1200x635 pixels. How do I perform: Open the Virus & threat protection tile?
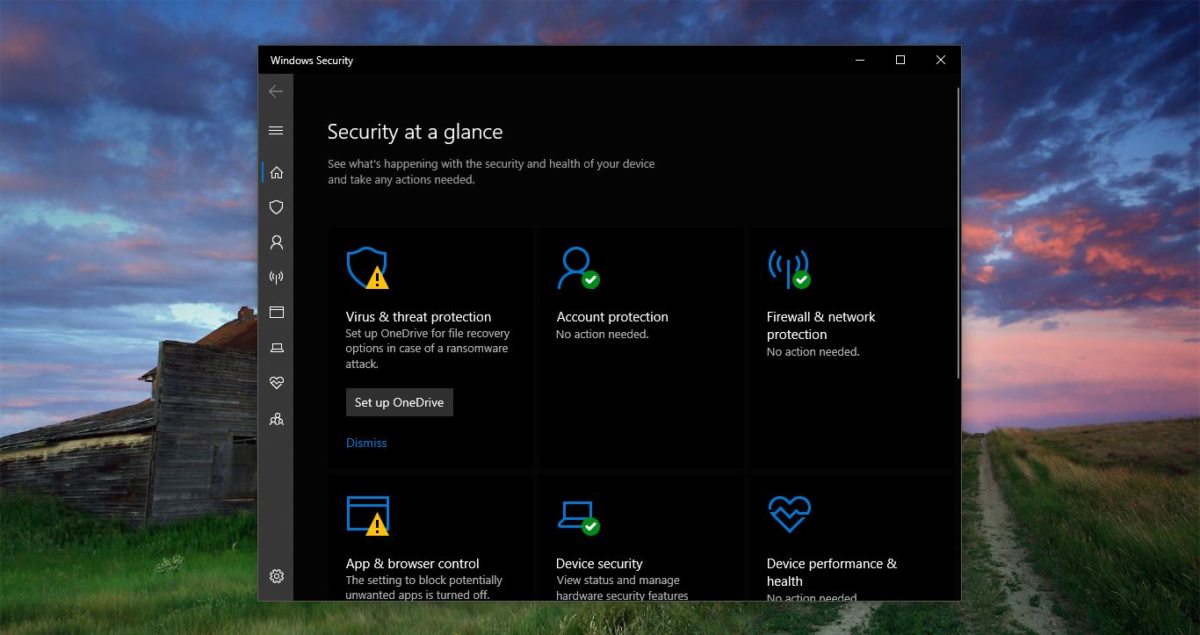[x=431, y=348]
